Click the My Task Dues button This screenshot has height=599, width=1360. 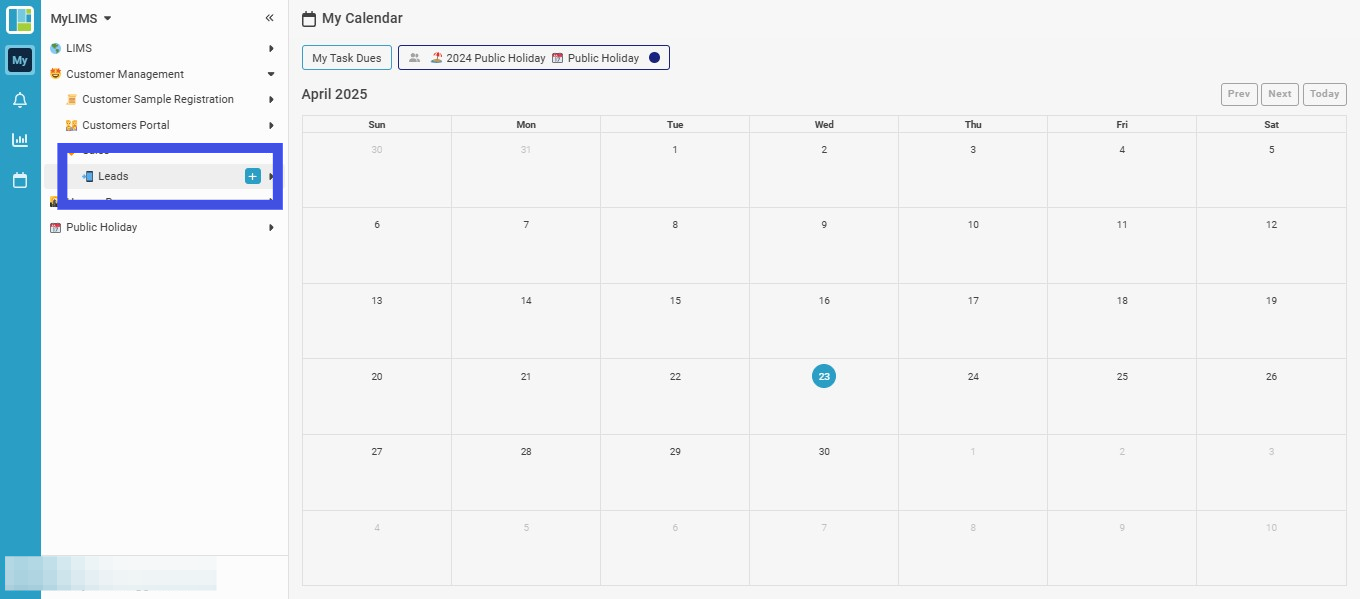[347, 58]
